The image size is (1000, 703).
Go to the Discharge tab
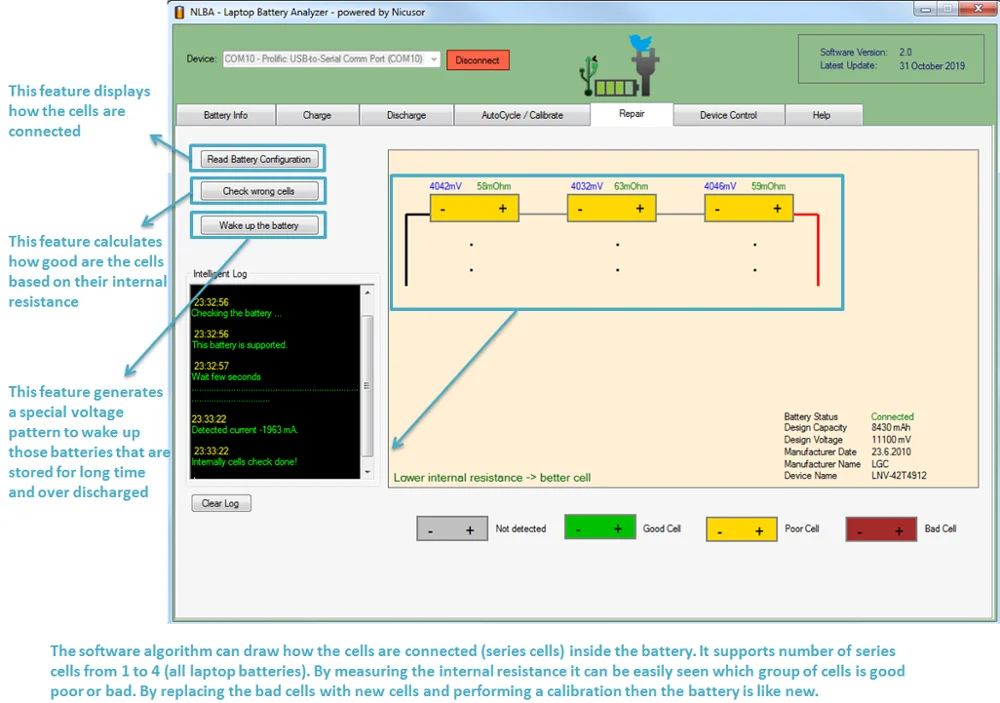click(406, 115)
